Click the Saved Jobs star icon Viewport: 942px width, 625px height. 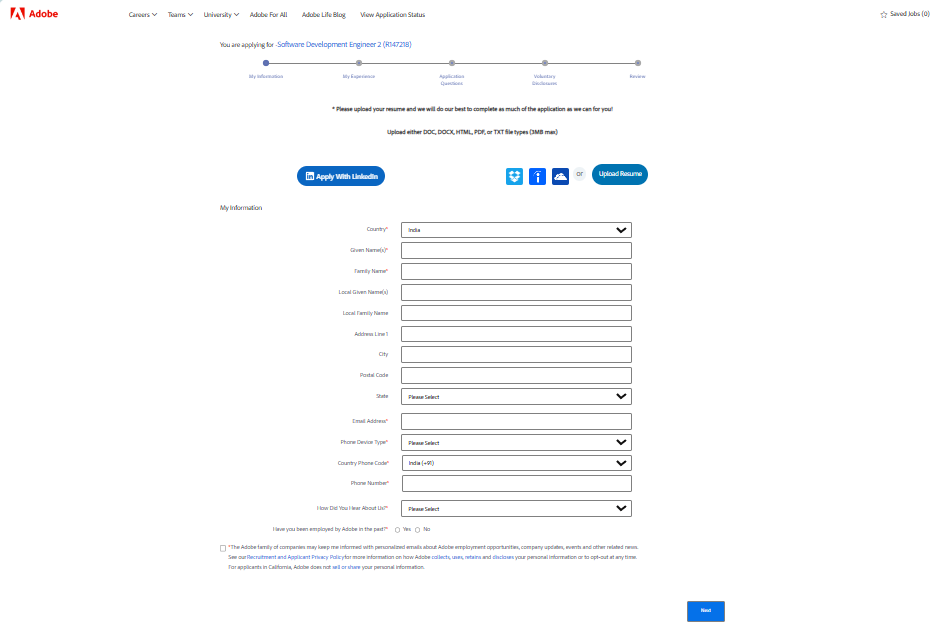(883, 15)
